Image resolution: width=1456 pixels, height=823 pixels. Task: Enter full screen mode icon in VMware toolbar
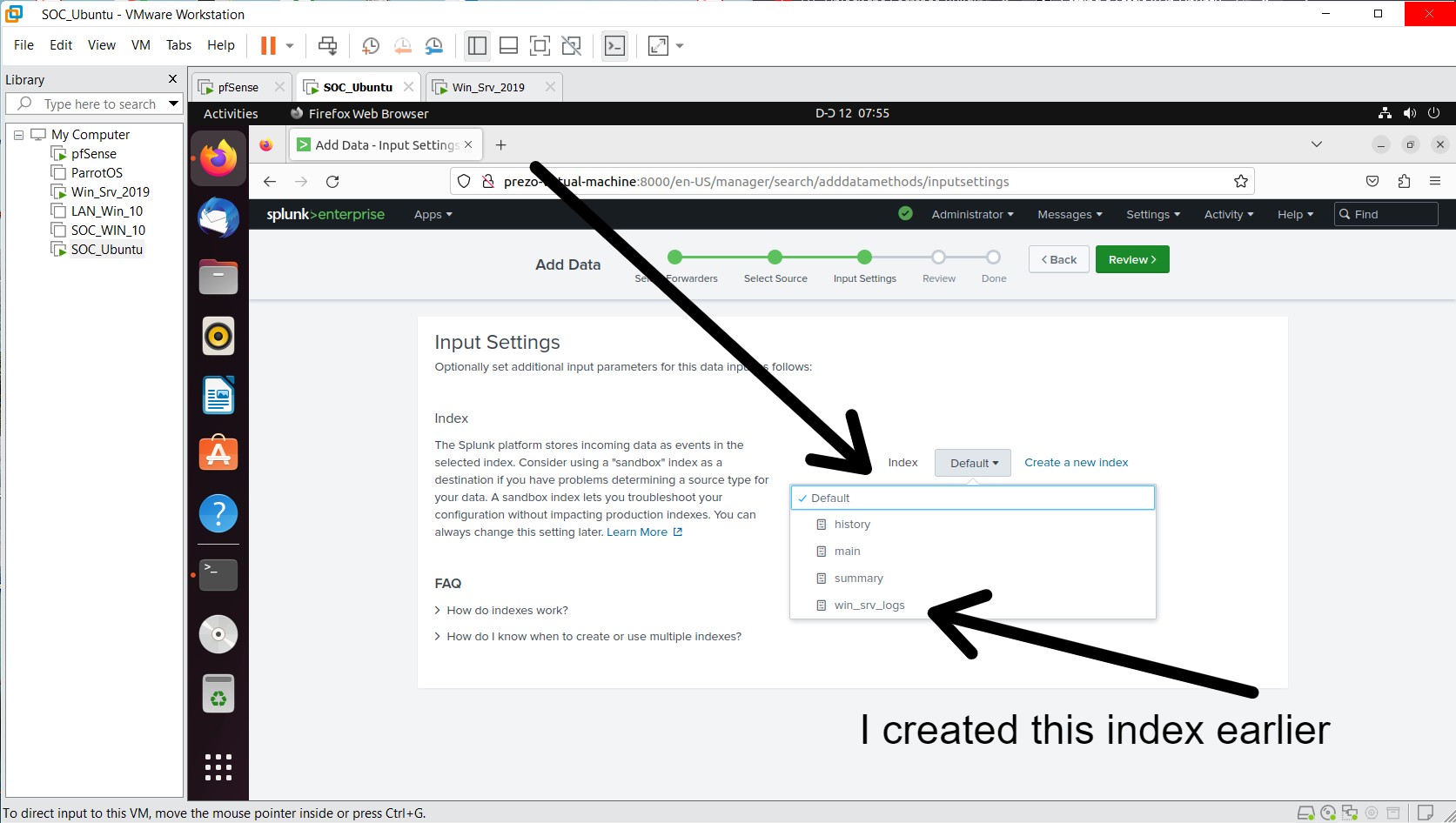540,45
